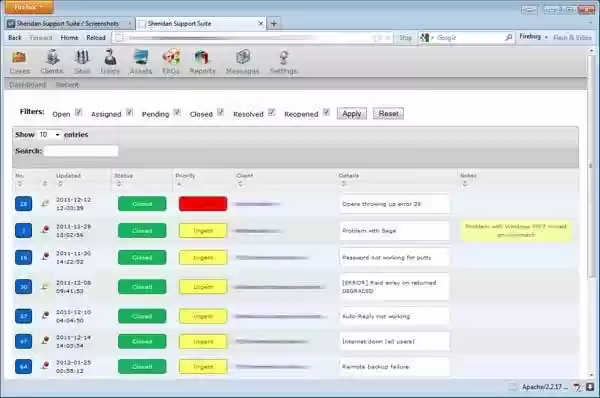
Task: Click Flash & Video toolbar item
Action: tap(572, 38)
